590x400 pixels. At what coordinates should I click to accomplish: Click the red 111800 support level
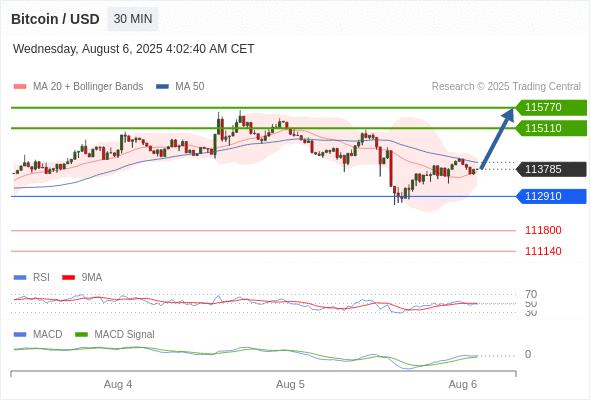tap(543, 230)
